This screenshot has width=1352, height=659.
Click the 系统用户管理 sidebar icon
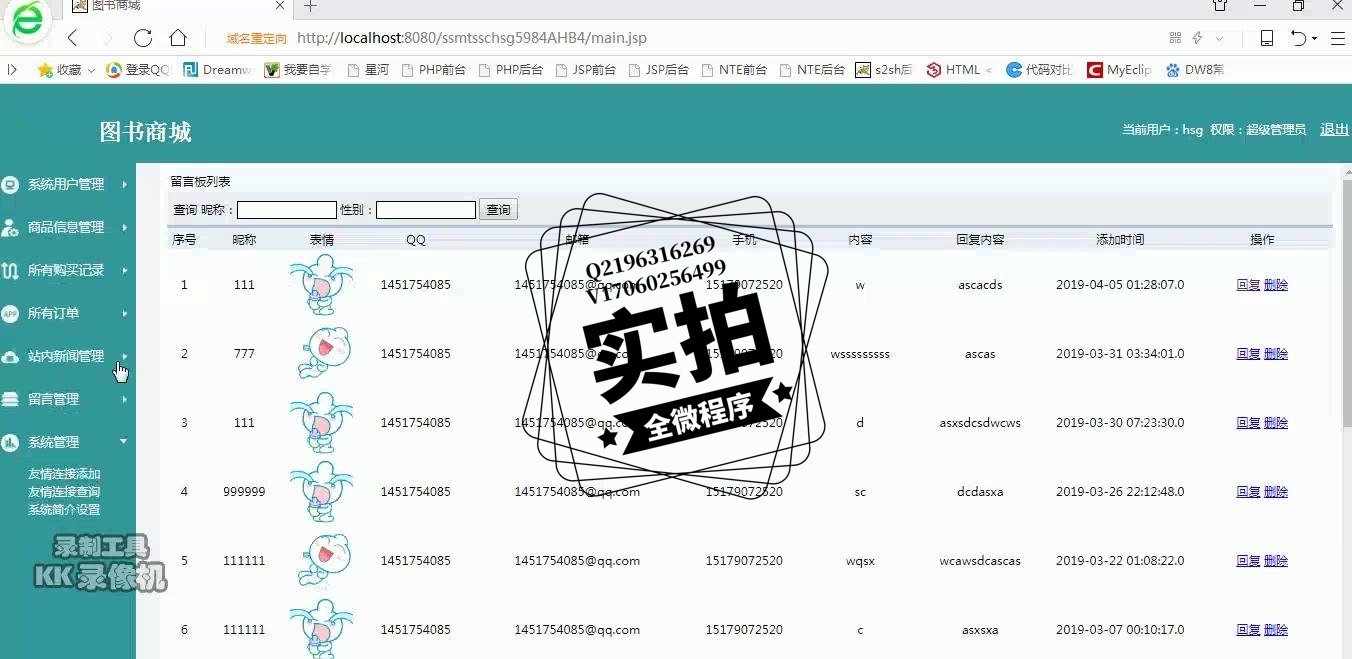click(x=10, y=185)
